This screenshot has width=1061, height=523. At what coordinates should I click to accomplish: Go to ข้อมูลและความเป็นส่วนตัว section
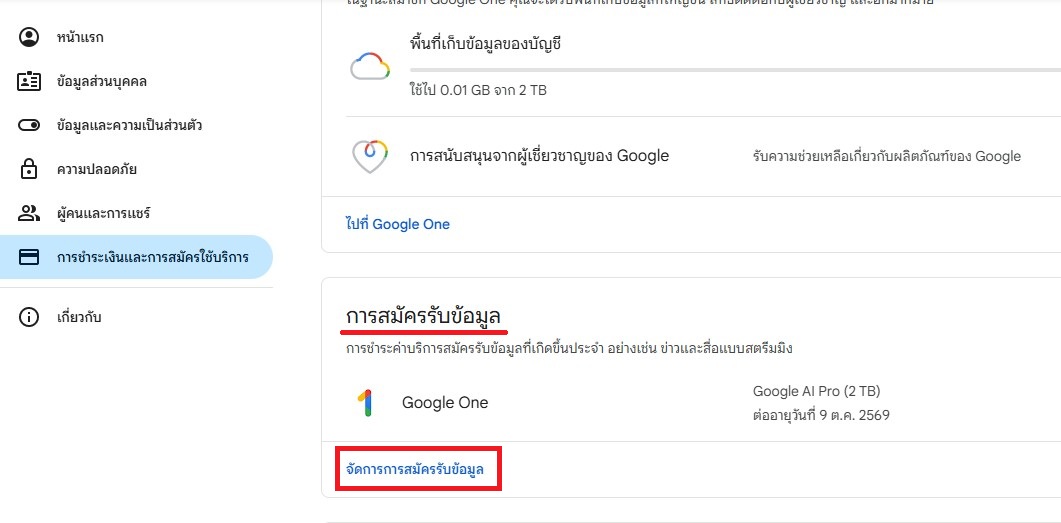click(129, 126)
